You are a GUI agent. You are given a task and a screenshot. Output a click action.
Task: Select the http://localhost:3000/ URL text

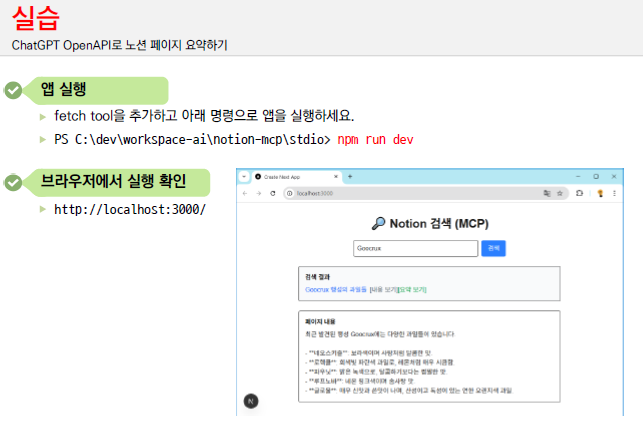click(130, 209)
